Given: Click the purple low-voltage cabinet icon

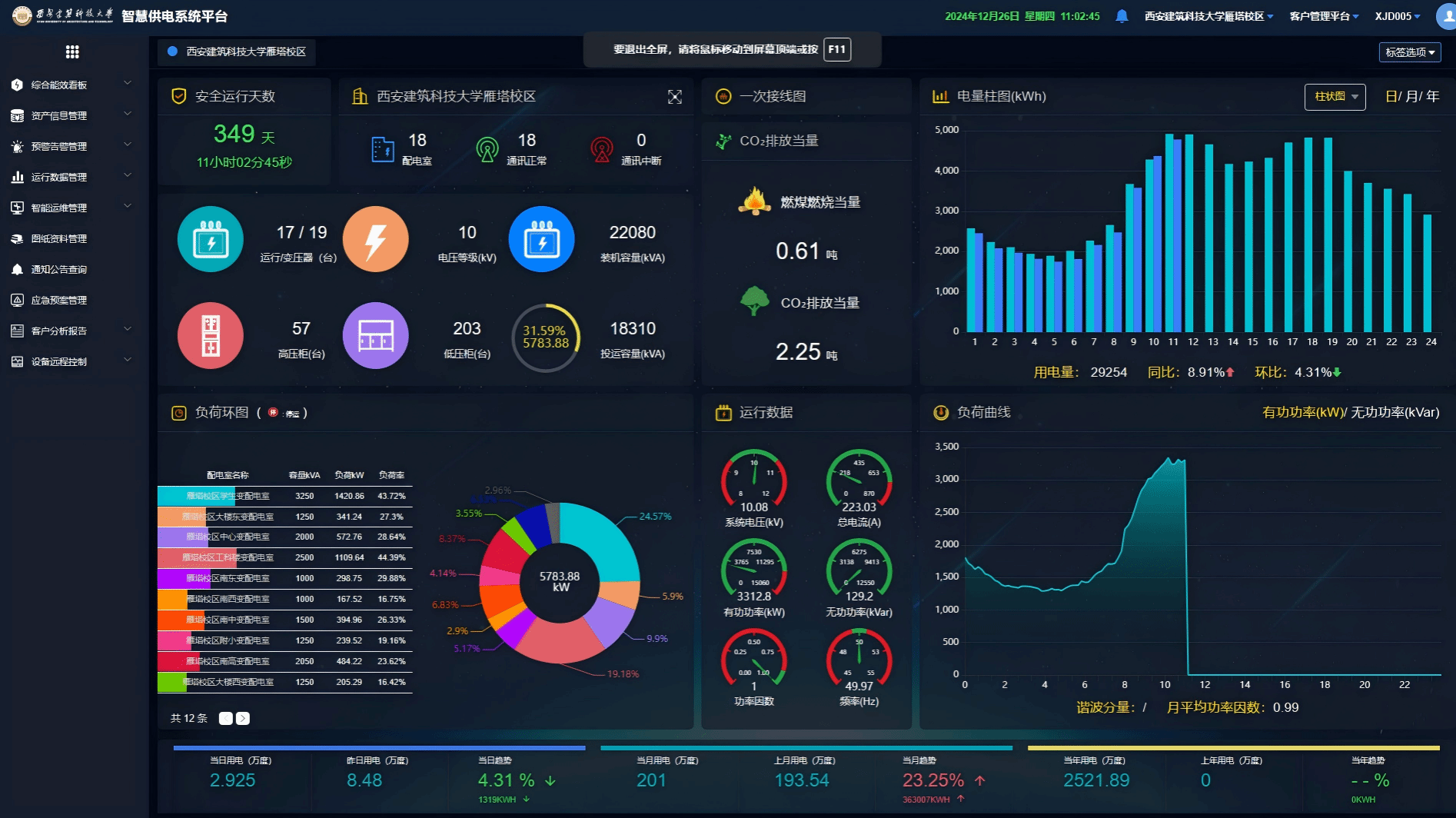Looking at the screenshot, I should point(375,335).
